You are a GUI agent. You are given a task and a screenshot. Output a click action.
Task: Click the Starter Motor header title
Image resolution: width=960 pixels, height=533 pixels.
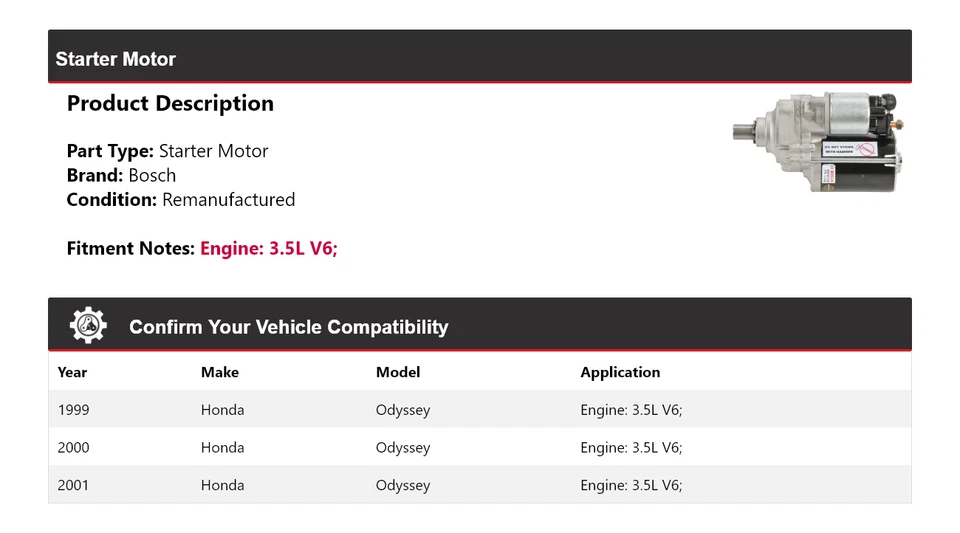coord(115,59)
